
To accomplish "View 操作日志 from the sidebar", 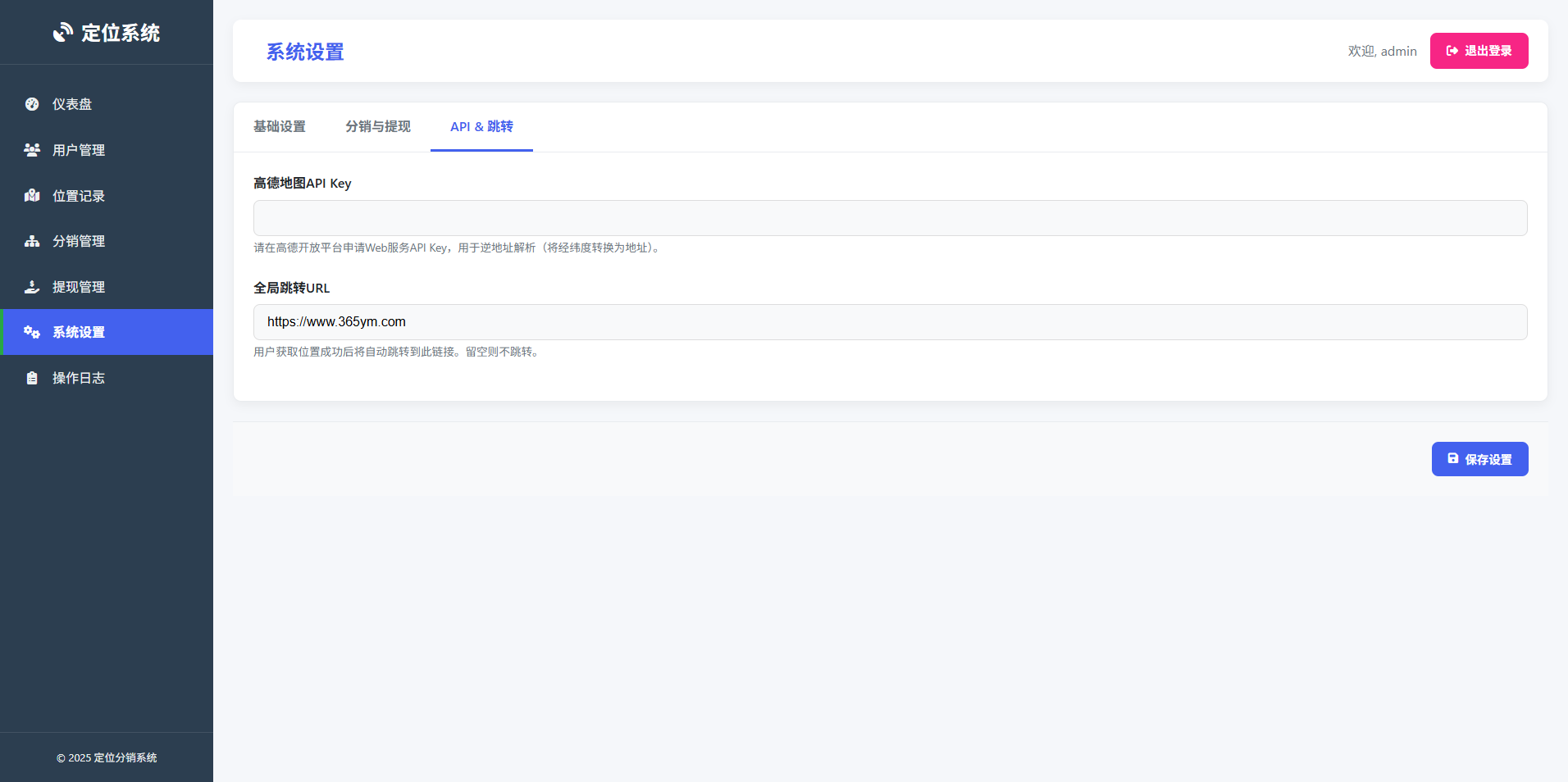I will click(79, 378).
